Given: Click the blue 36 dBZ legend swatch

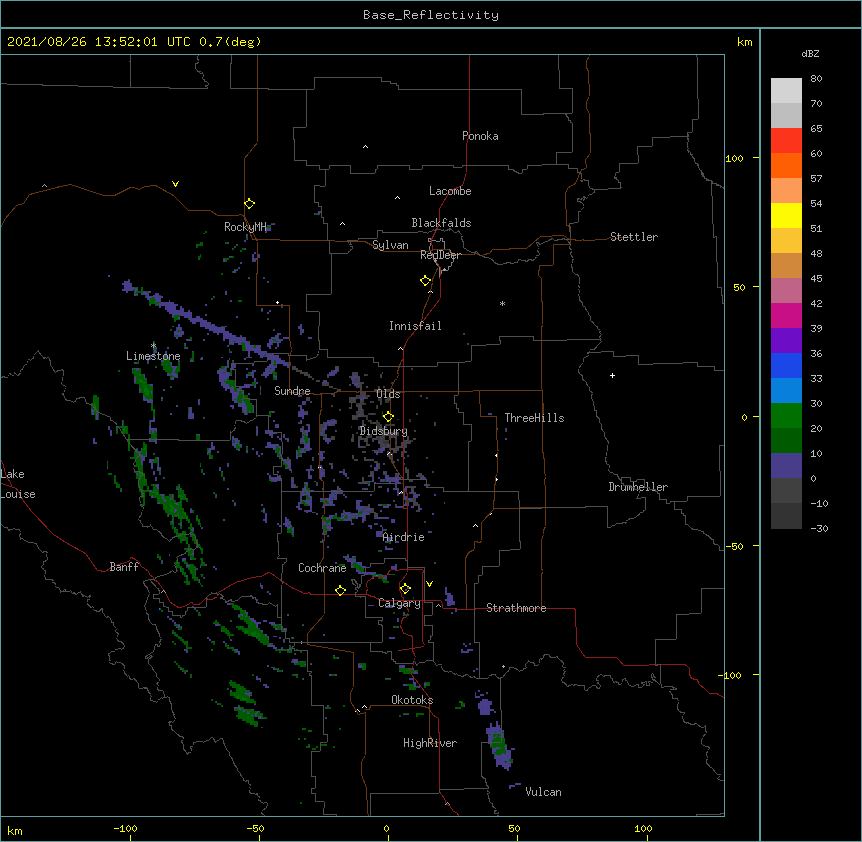Looking at the screenshot, I should [x=786, y=365].
